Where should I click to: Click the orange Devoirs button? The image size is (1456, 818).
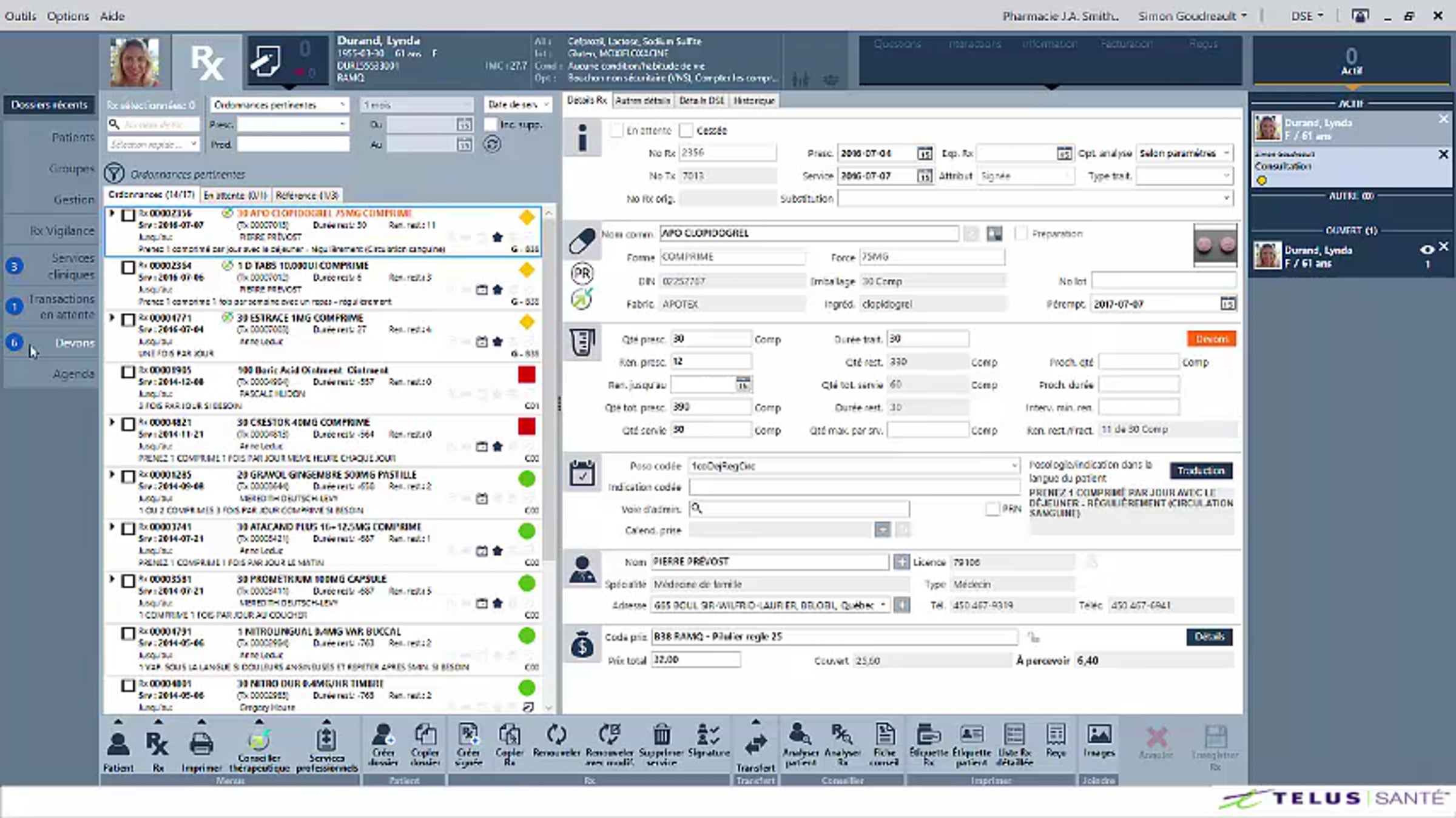[1211, 339]
